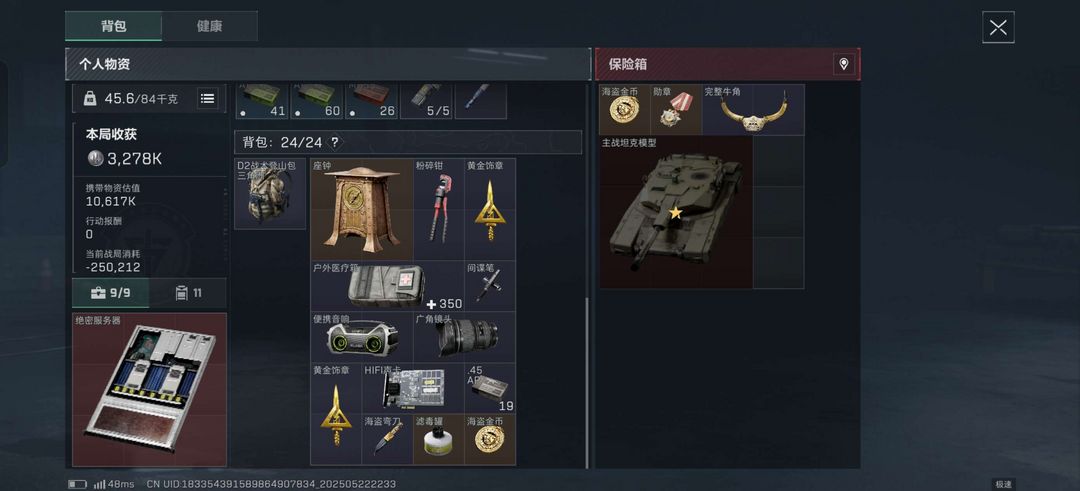Switch to the 健康 tab
Image resolution: width=1080 pixels, height=491 pixels.
pos(209,26)
